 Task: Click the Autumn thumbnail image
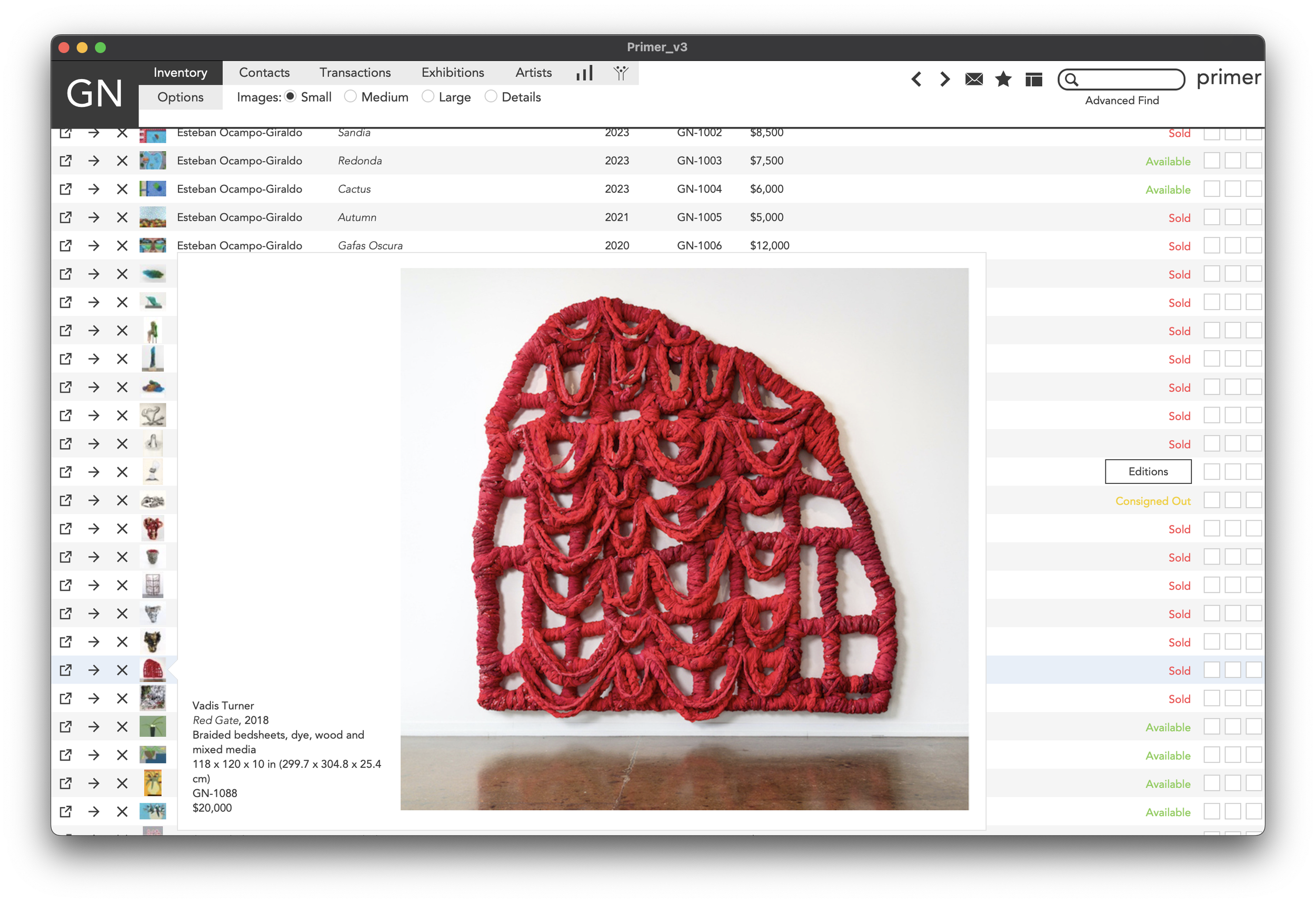[x=153, y=217]
